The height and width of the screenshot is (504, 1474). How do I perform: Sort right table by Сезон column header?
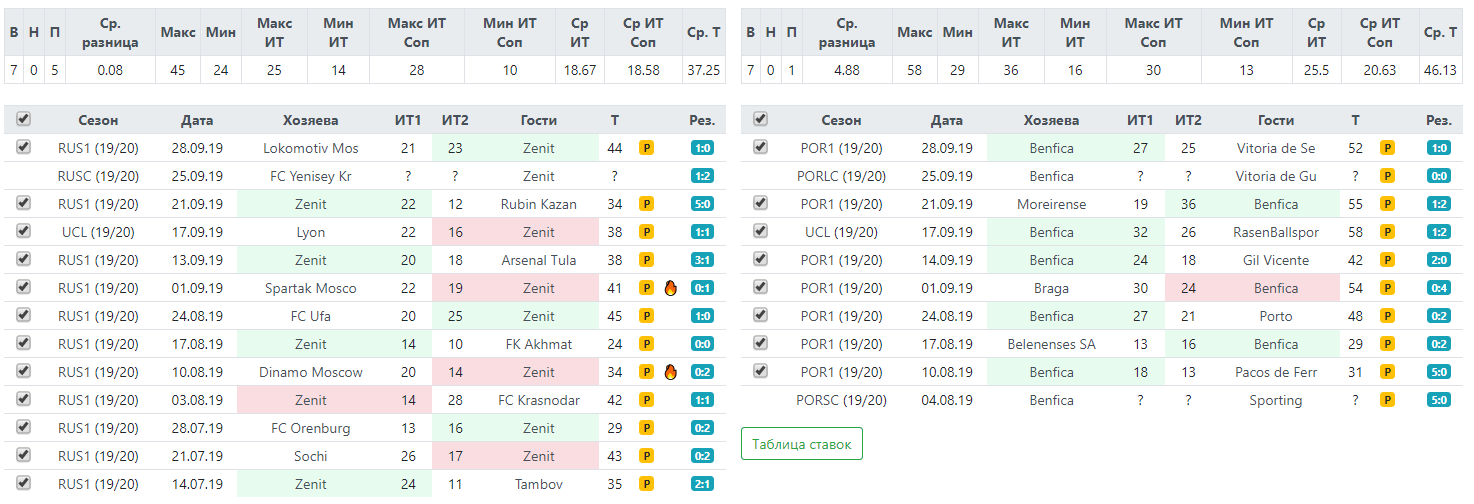(x=841, y=120)
